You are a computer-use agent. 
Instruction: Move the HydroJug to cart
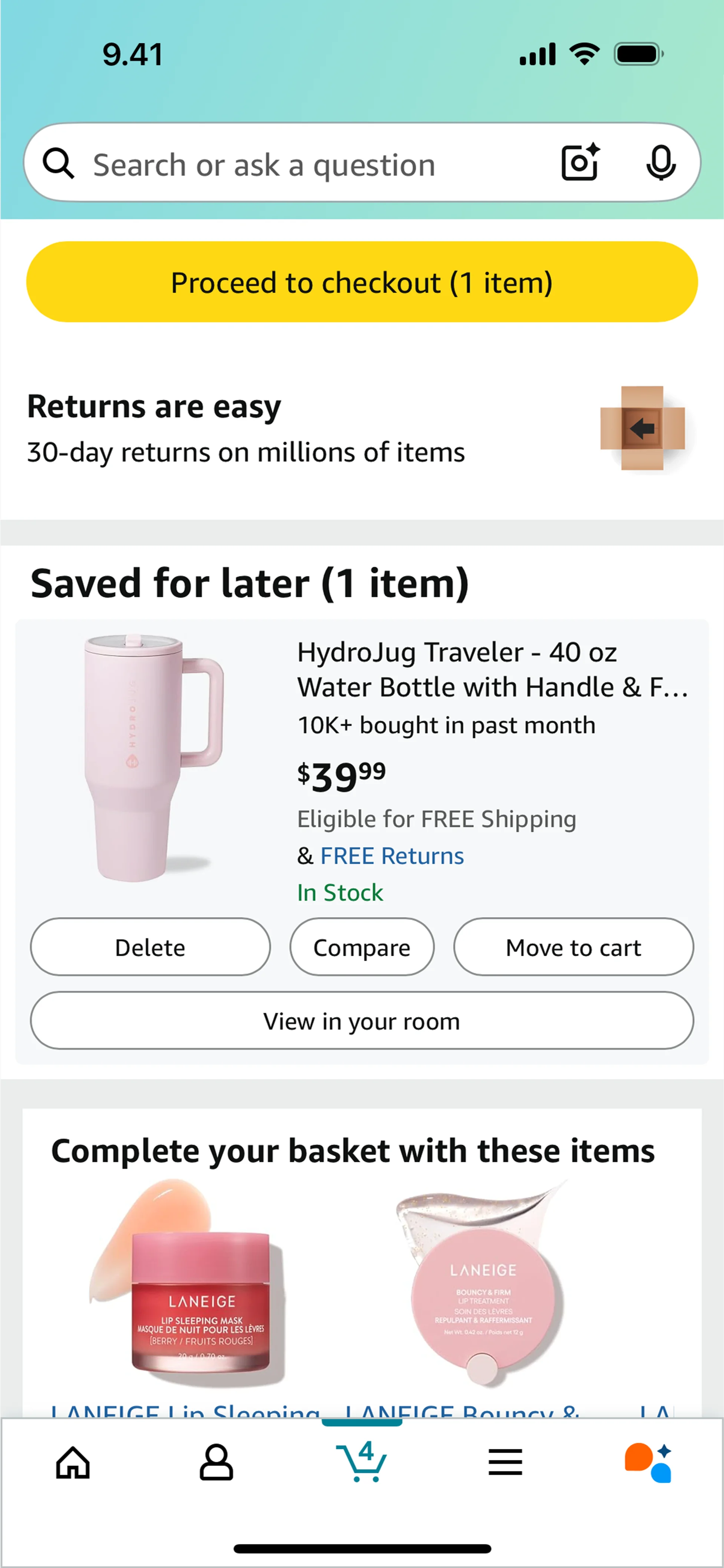(574, 947)
